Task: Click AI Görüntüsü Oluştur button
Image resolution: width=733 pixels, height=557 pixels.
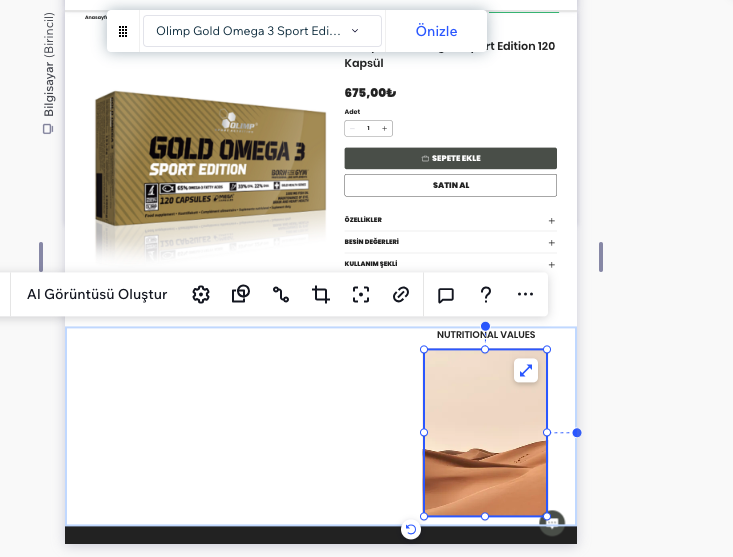Action: pos(97,294)
